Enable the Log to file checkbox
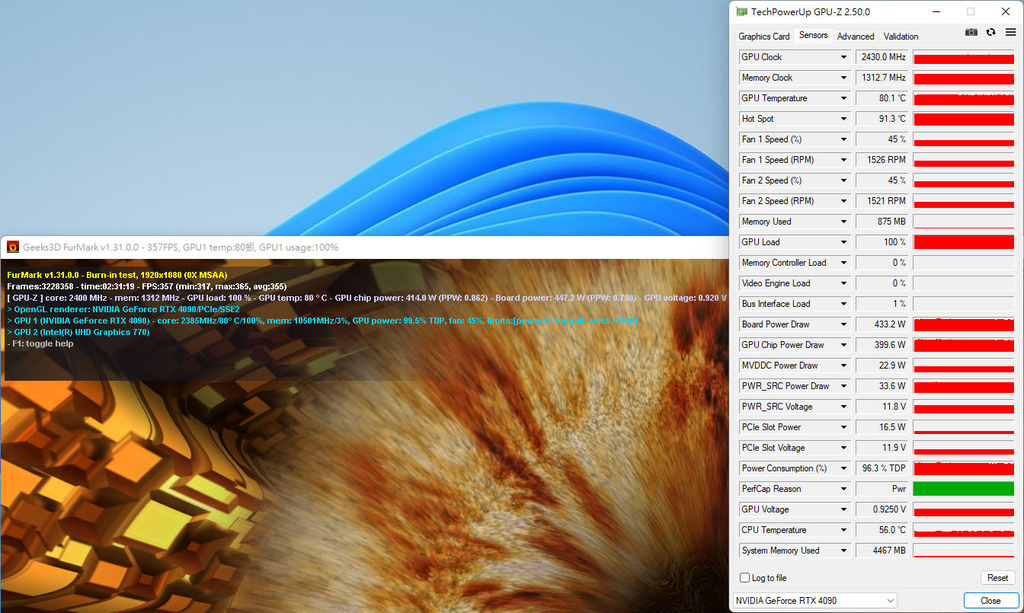 [744, 578]
